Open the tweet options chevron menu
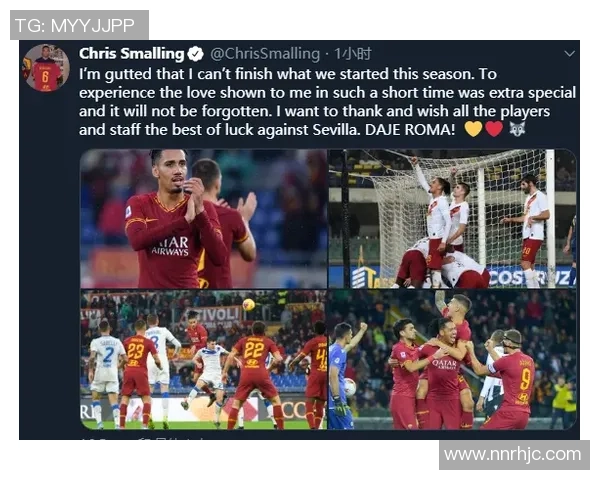600x480 pixels. (x=569, y=54)
